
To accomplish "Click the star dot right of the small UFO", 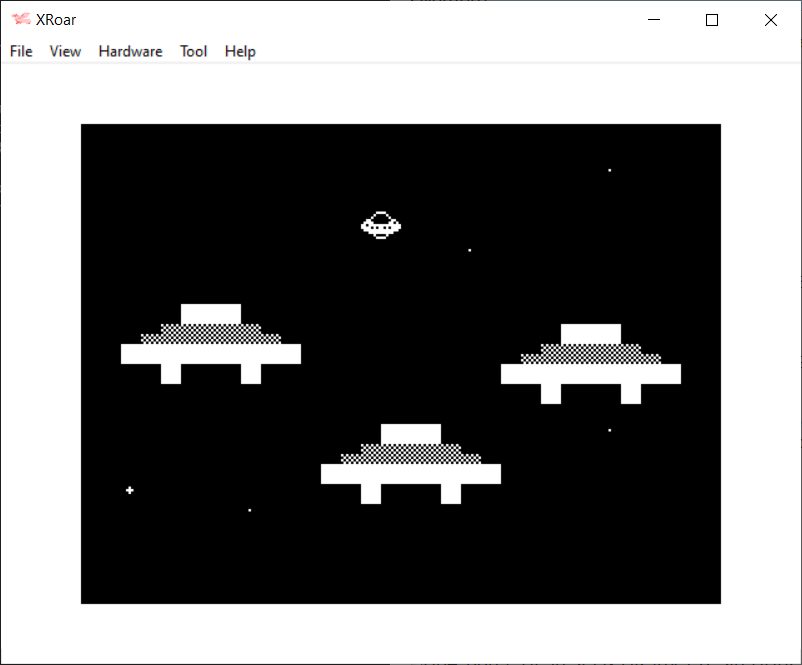I will coord(470,250).
